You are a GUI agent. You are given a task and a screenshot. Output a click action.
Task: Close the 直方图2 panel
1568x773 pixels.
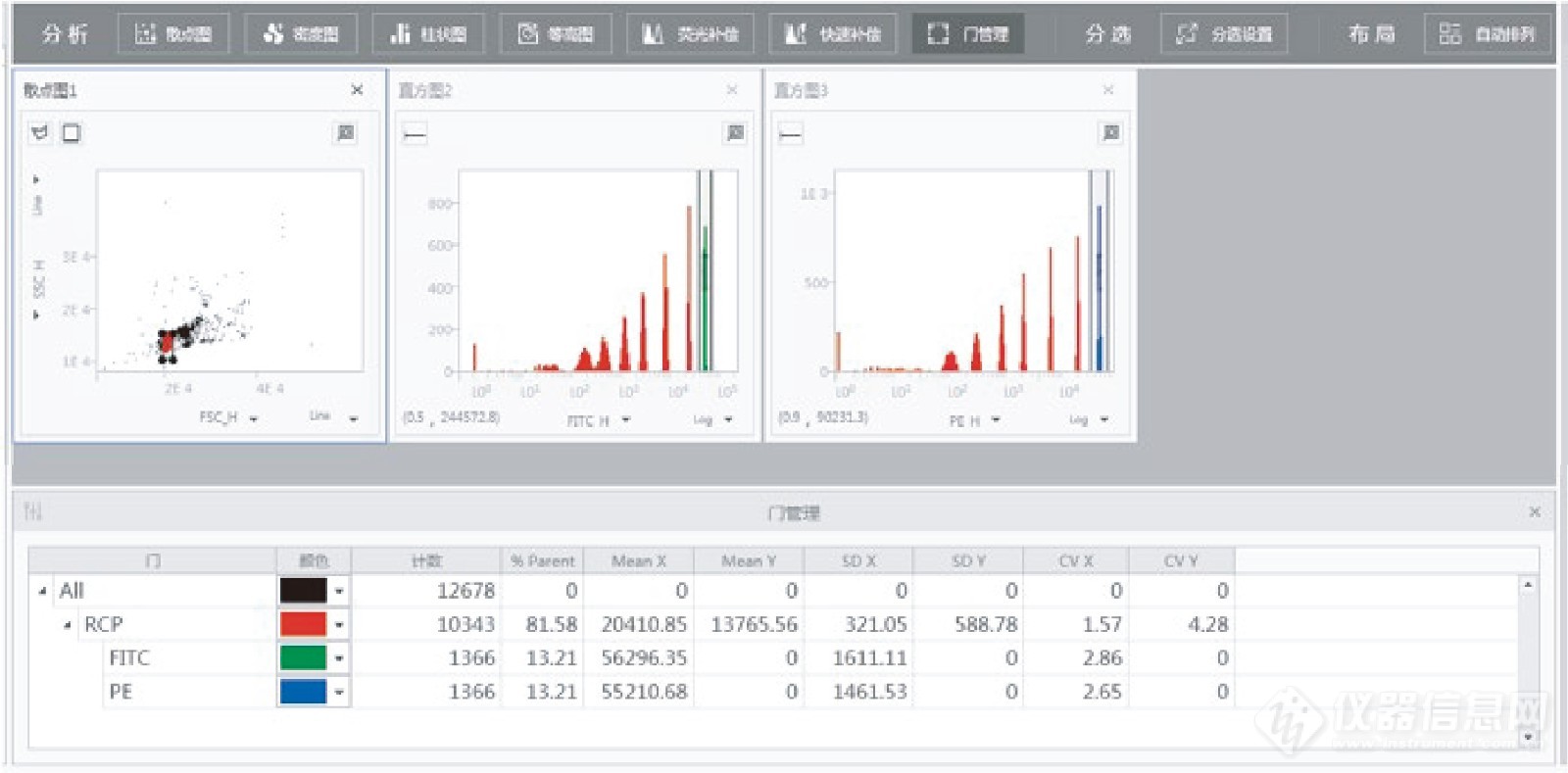click(732, 89)
